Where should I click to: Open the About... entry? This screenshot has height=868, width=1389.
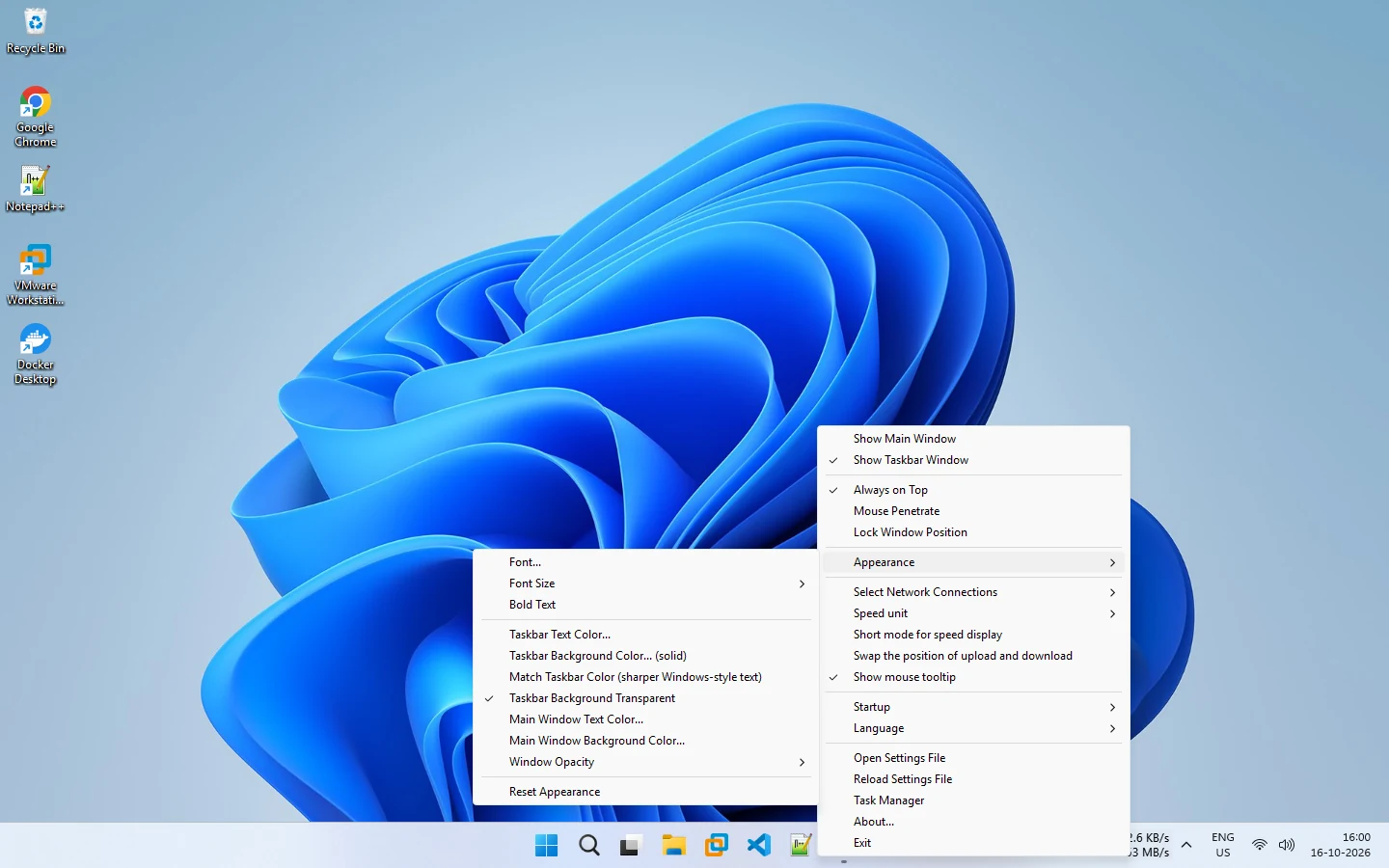tap(973, 822)
